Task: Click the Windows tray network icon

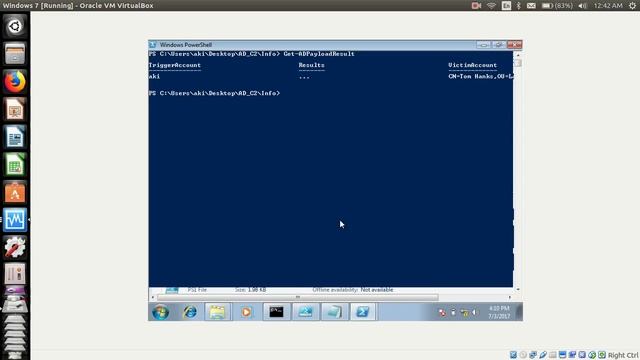Action: tap(464, 313)
